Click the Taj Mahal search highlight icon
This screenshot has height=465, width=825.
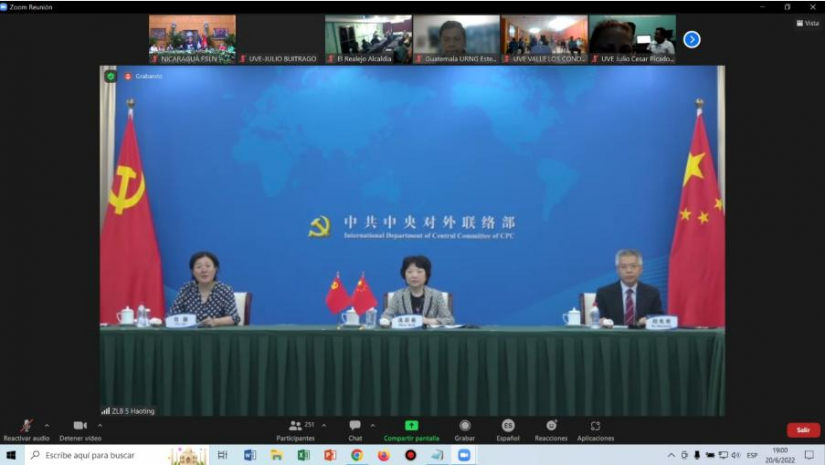188,456
